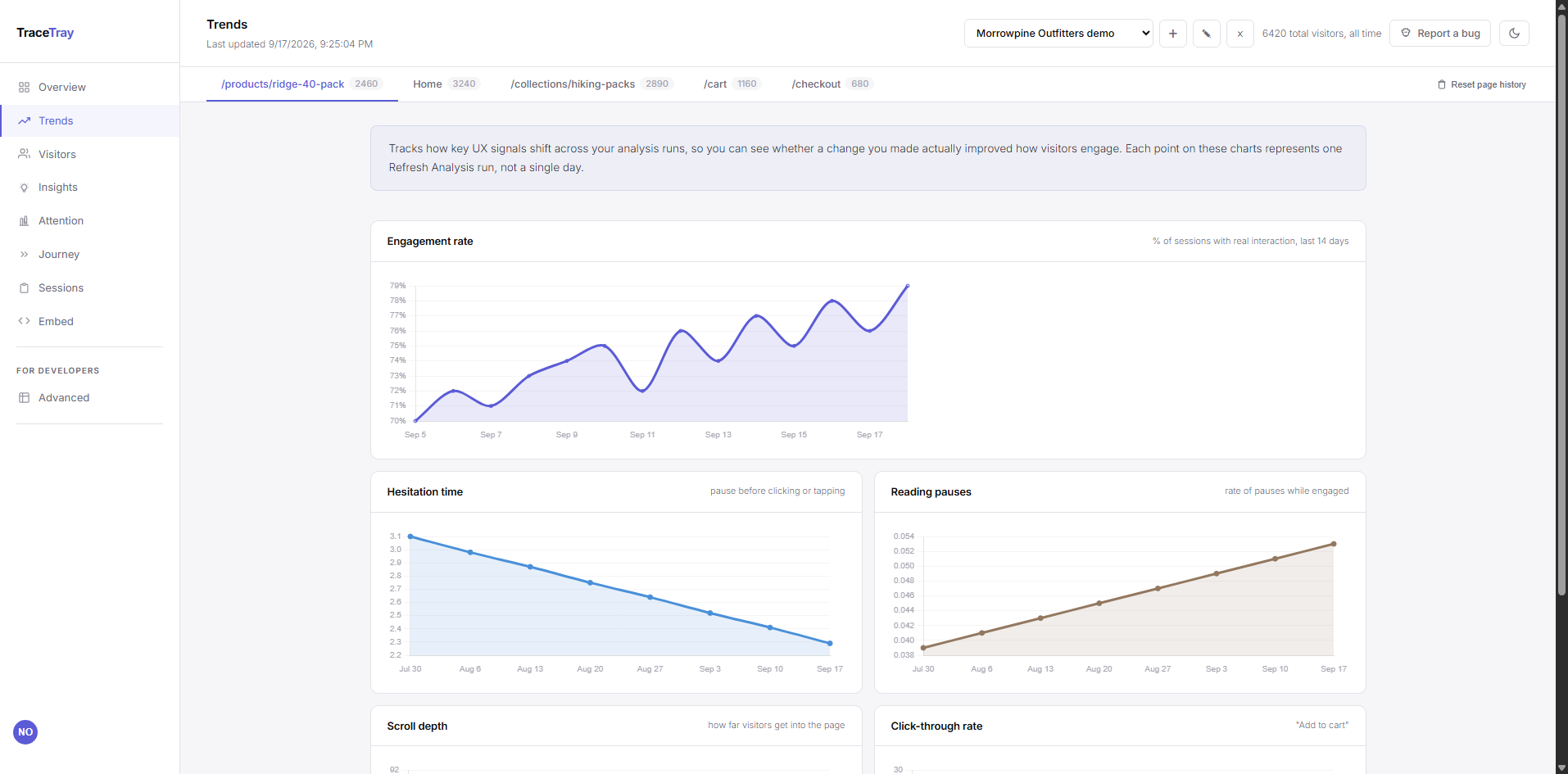This screenshot has height=774, width=1568.
Task: Click the 'Last updated 9/17/2026, 9:25:04 PM' text
Action: [289, 44]
